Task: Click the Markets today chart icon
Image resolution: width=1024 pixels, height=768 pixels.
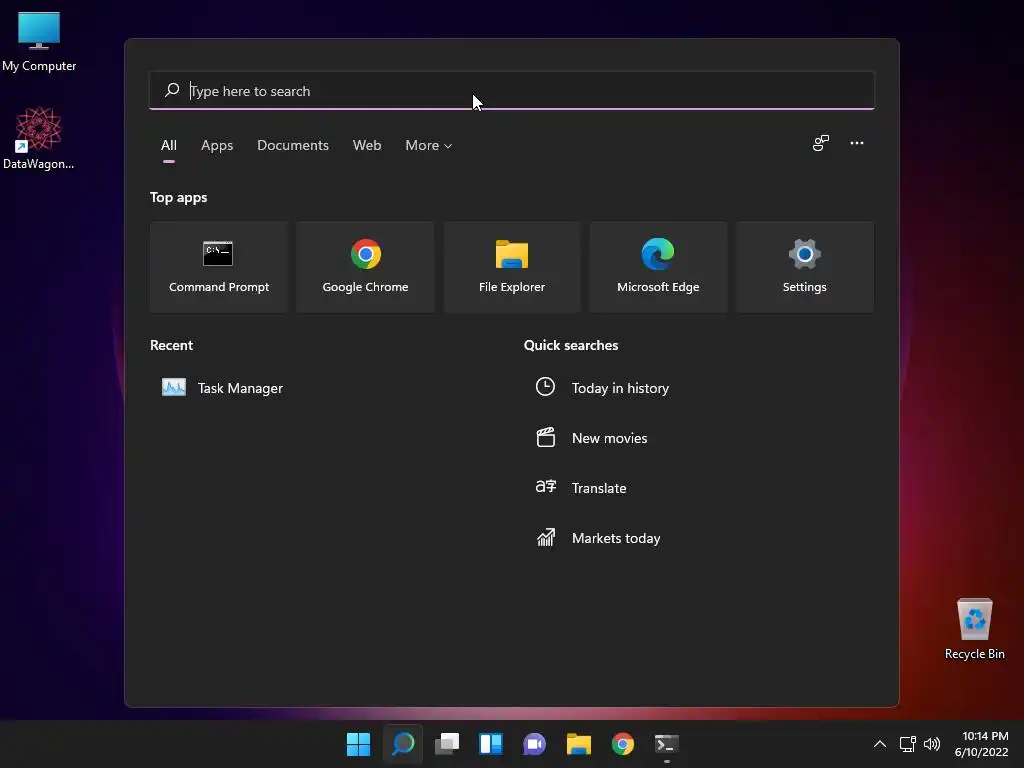Action: (x=545, y=537)
